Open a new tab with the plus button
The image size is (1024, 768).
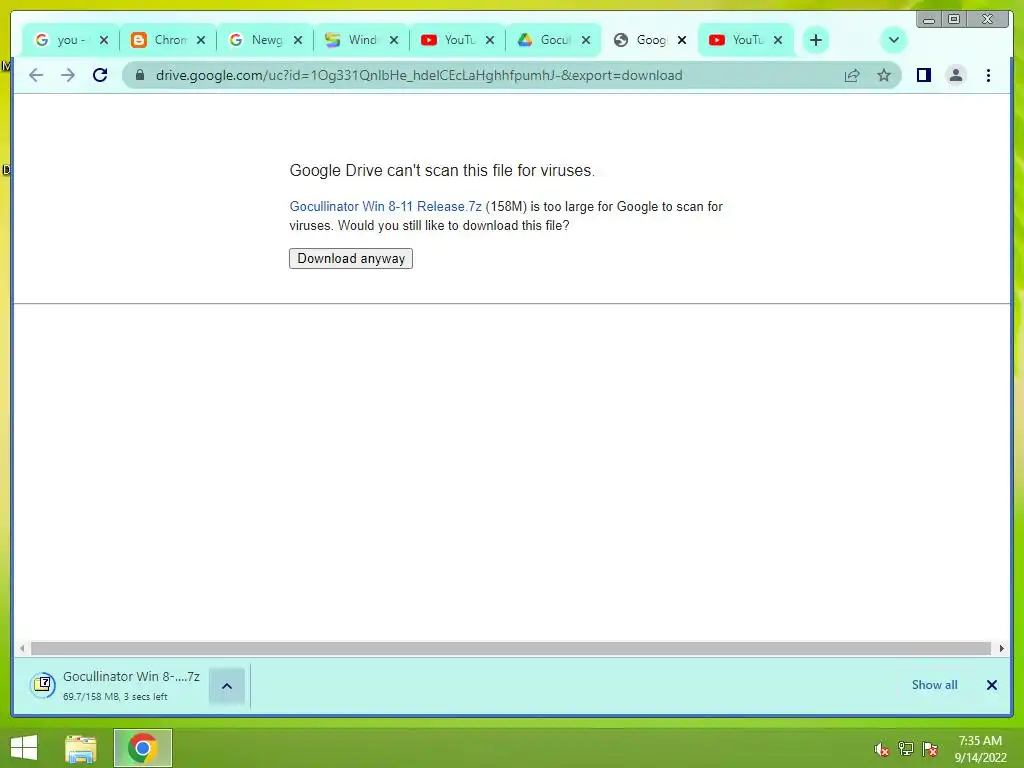(x=816, y=40)
